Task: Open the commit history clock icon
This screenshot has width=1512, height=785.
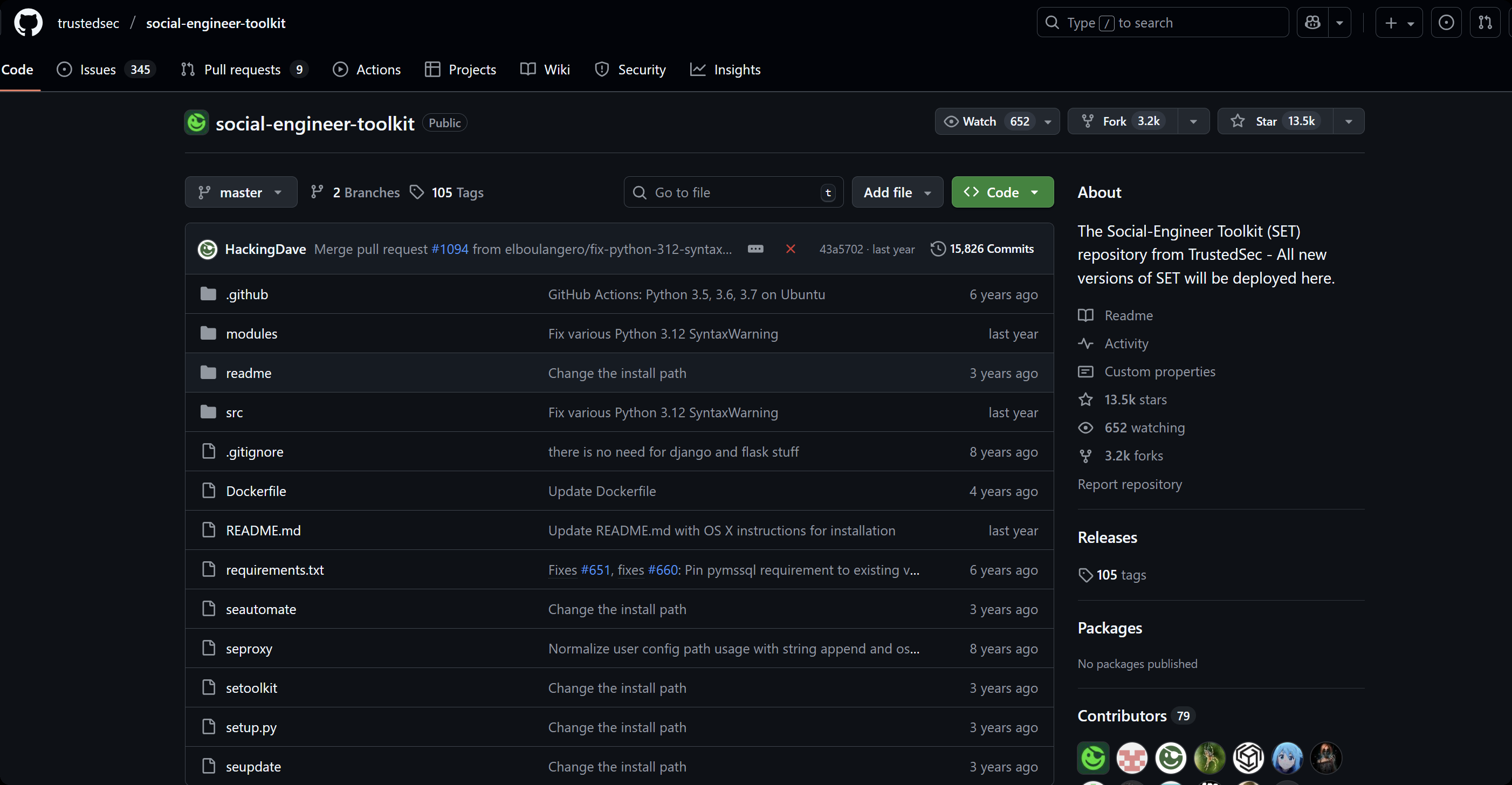Action: tap(938, 249)
